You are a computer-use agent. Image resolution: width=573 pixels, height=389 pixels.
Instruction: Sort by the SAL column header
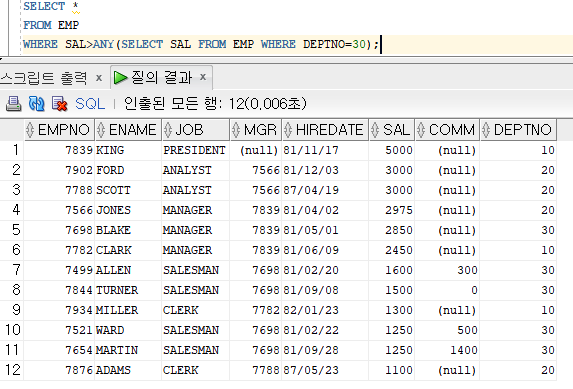coord(392,130)
